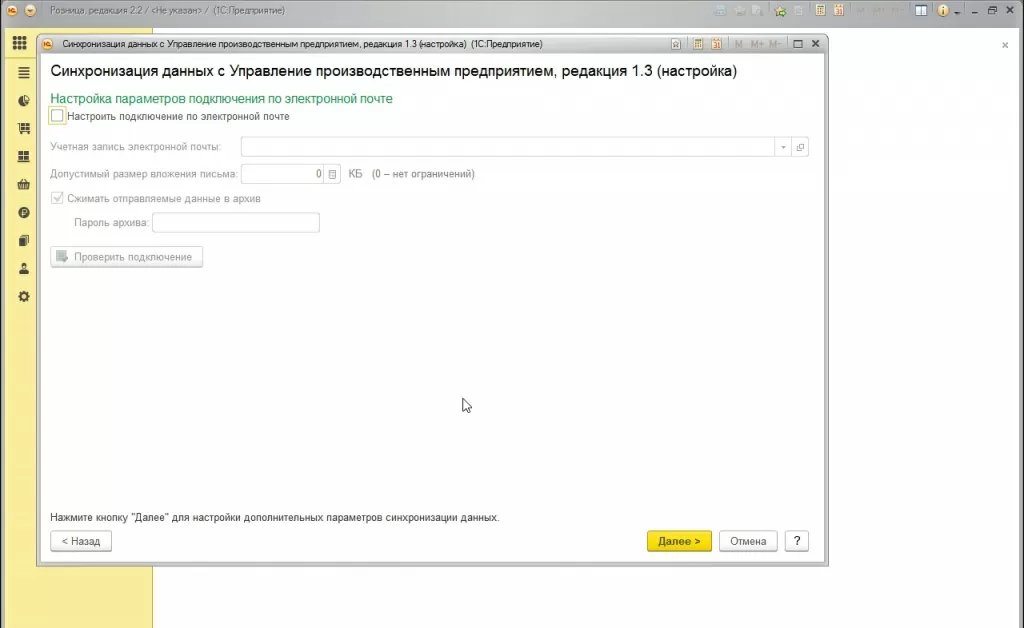1024x628 pixels.
Task: Open the basket sales section in sidebar
Action: (x=24, y=185)
